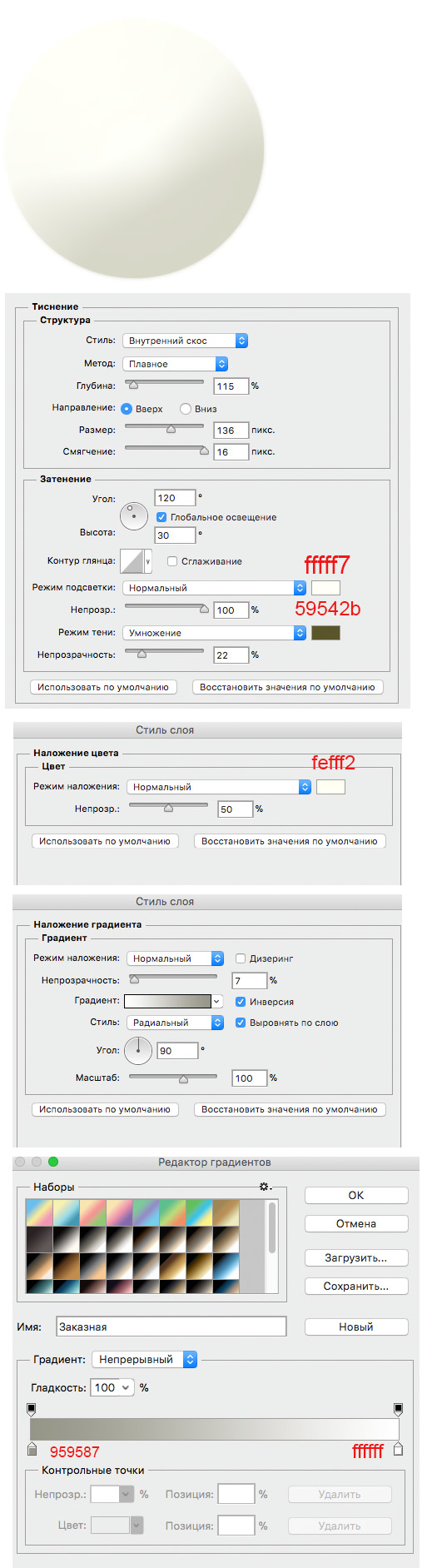Click the Загрузить... button

tap(356, 1257)
